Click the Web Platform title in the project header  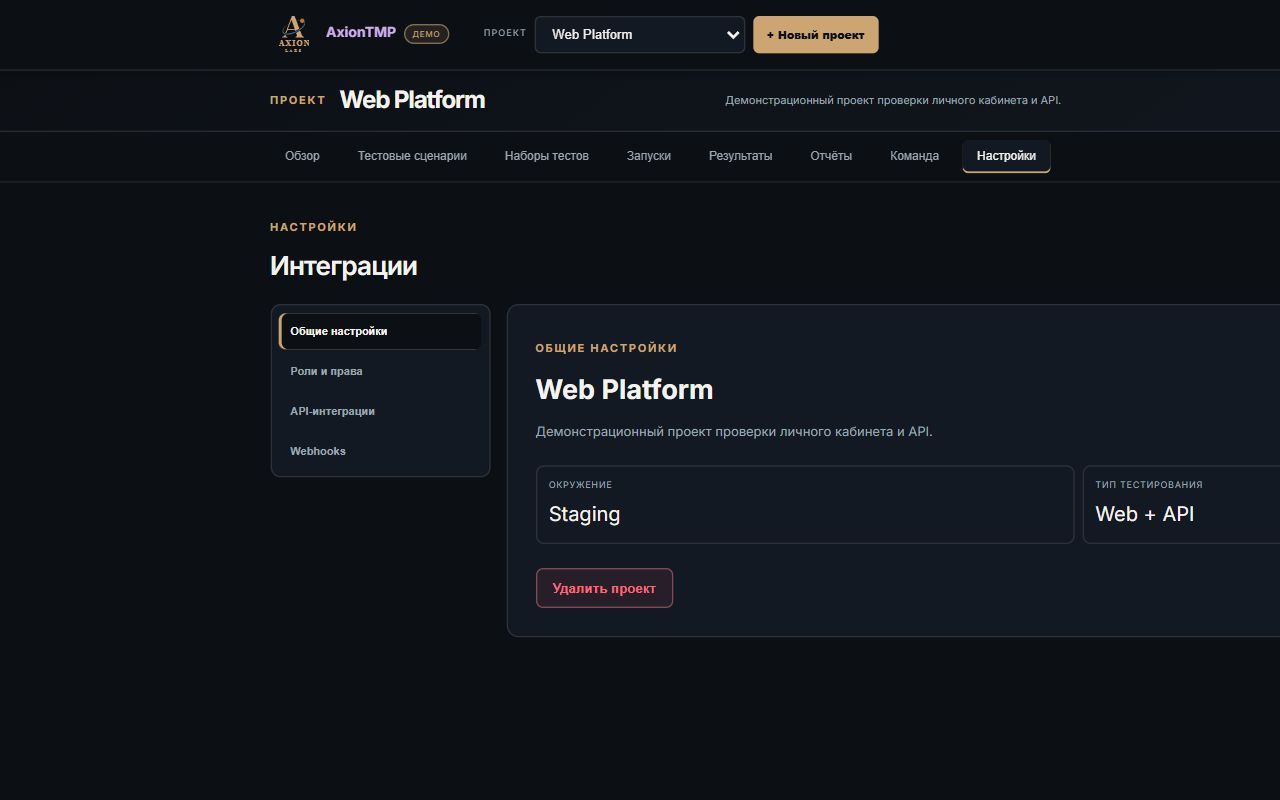[x=412, y=100]
